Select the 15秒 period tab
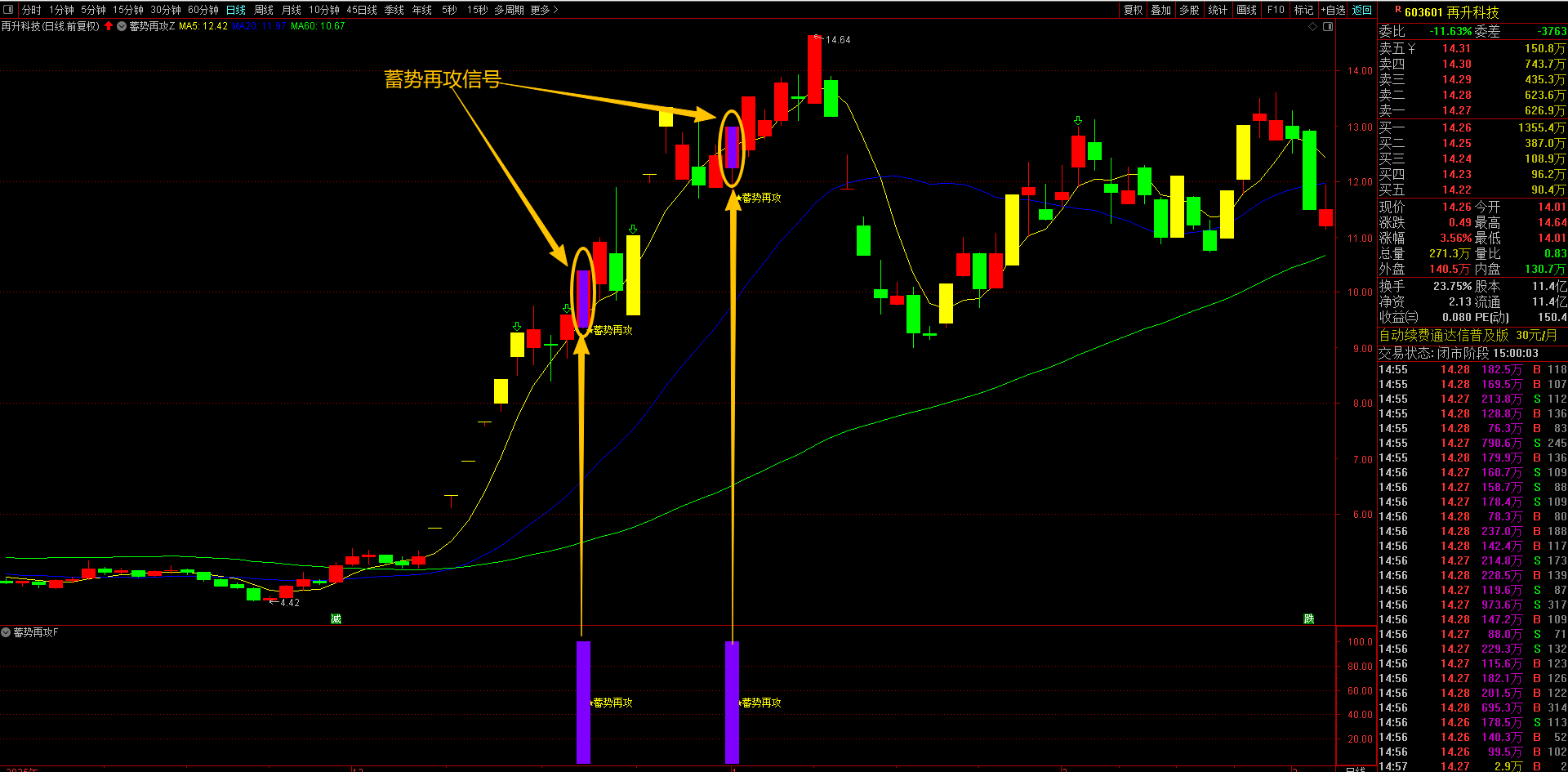Screen dimensions: 1568x772 pos(478,10)
